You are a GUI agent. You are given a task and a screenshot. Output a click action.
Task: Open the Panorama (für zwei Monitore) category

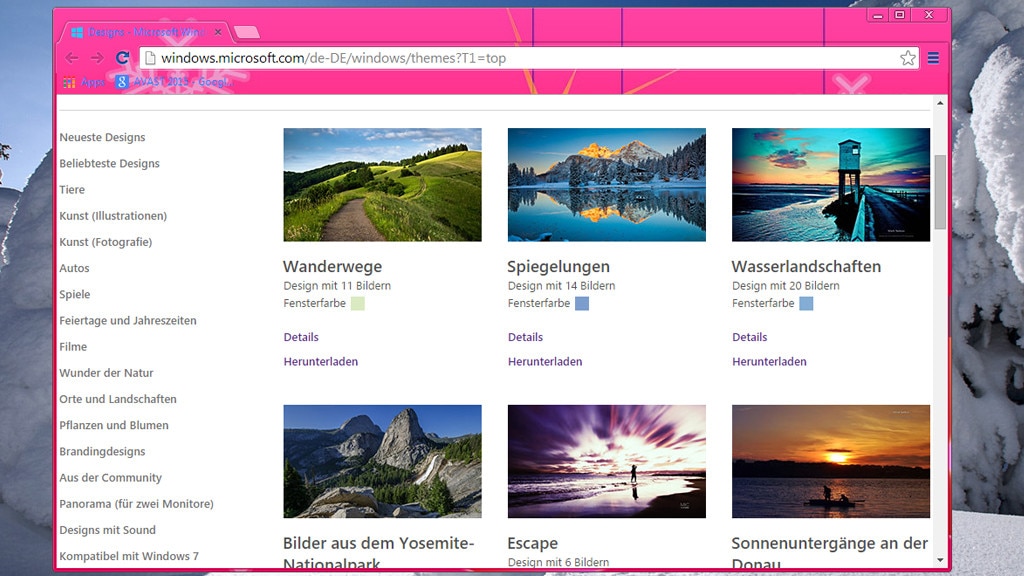pos(136,504)
